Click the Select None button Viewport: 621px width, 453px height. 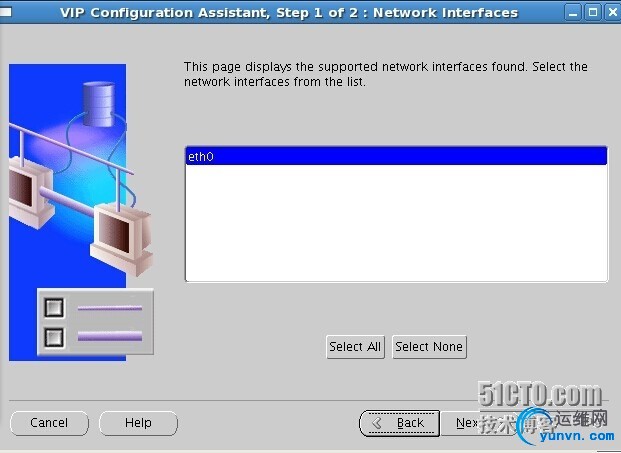[429, 347]
